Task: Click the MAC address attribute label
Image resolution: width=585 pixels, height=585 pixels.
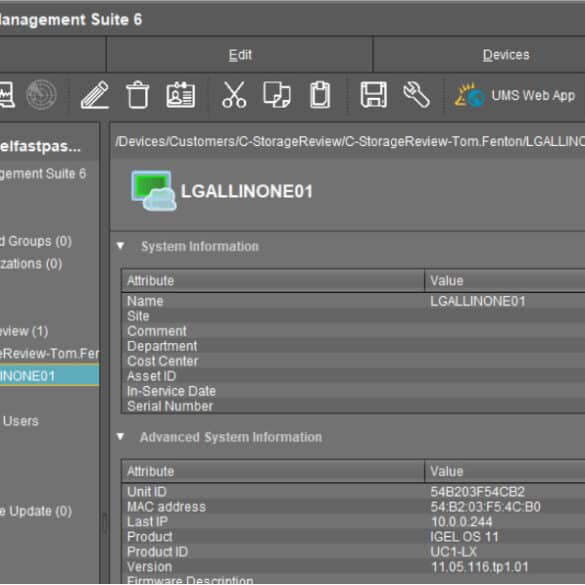Action: 166,507
